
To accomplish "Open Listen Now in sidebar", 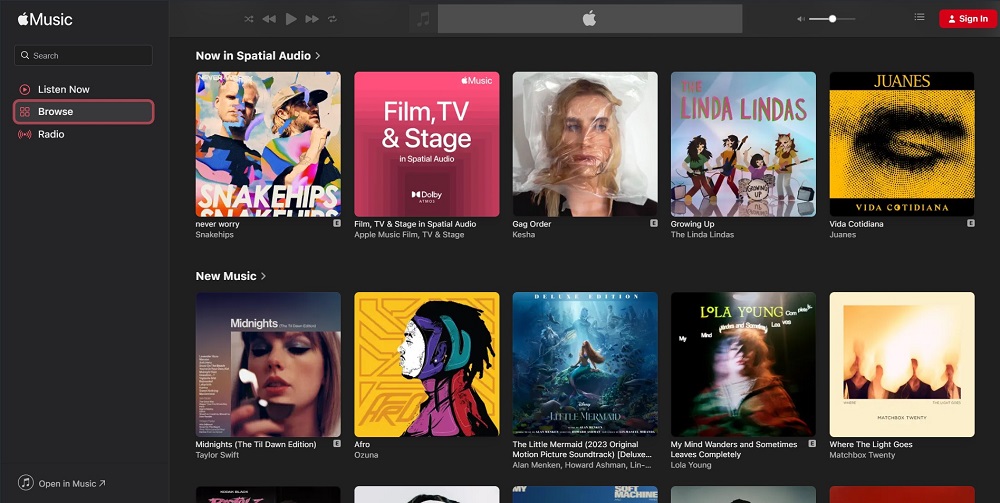I will (x=84, y=89).
